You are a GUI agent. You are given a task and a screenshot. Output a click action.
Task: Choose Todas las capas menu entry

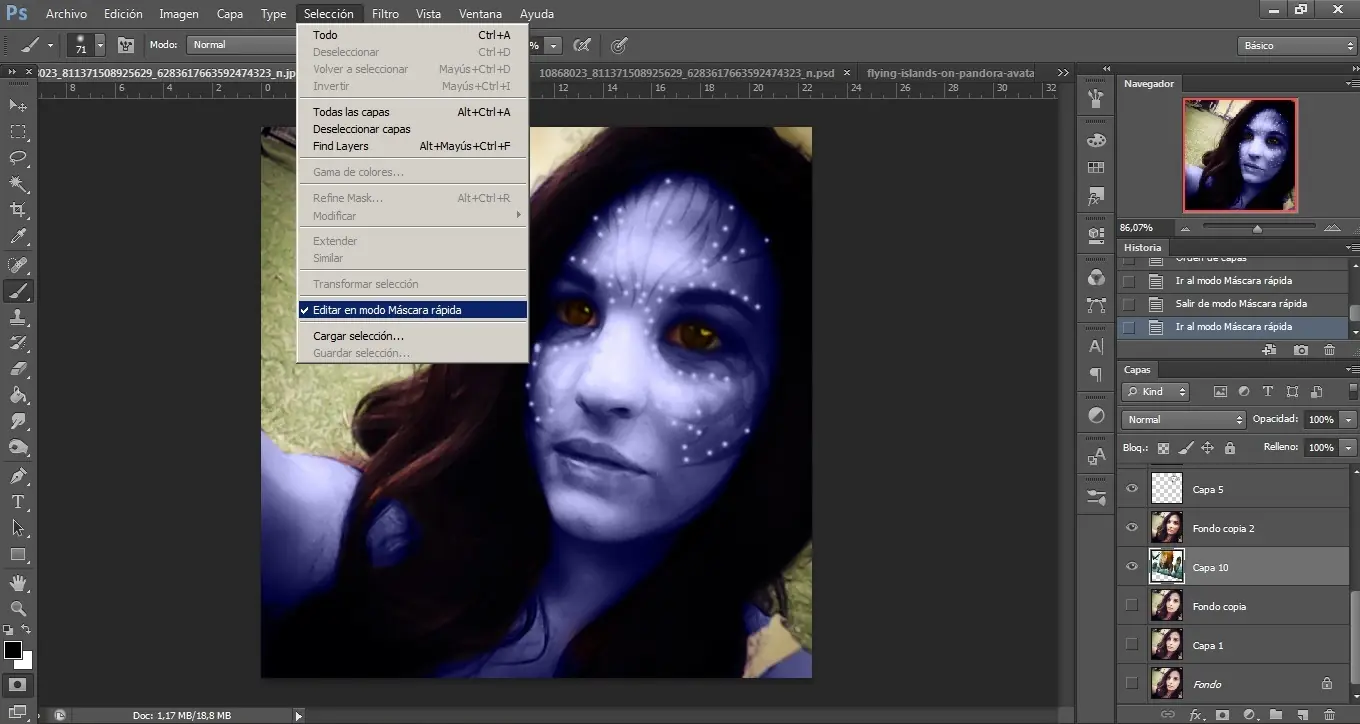tap(412, 112)
